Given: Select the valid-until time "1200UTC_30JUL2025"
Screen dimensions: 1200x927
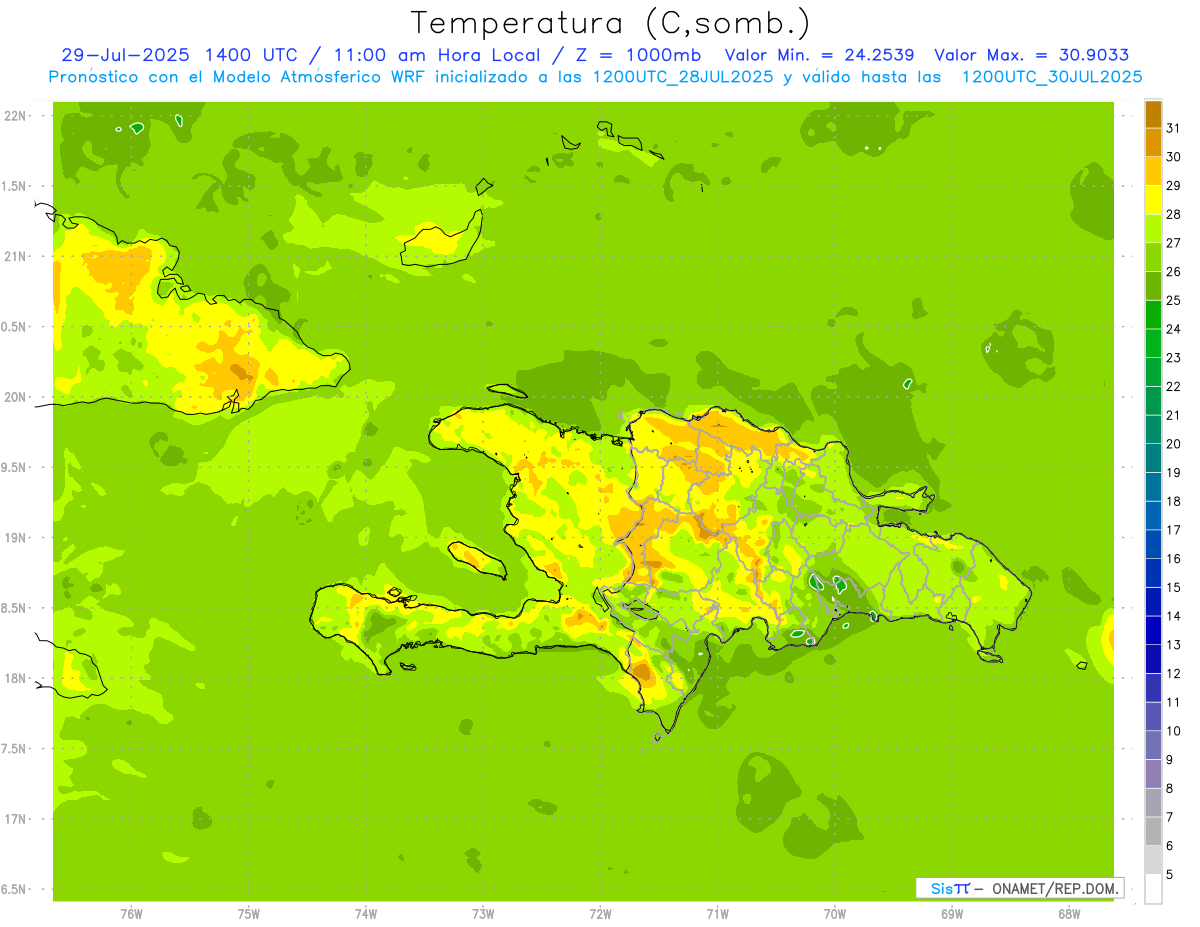Looking at the screenshot, I should [1052, 77].
